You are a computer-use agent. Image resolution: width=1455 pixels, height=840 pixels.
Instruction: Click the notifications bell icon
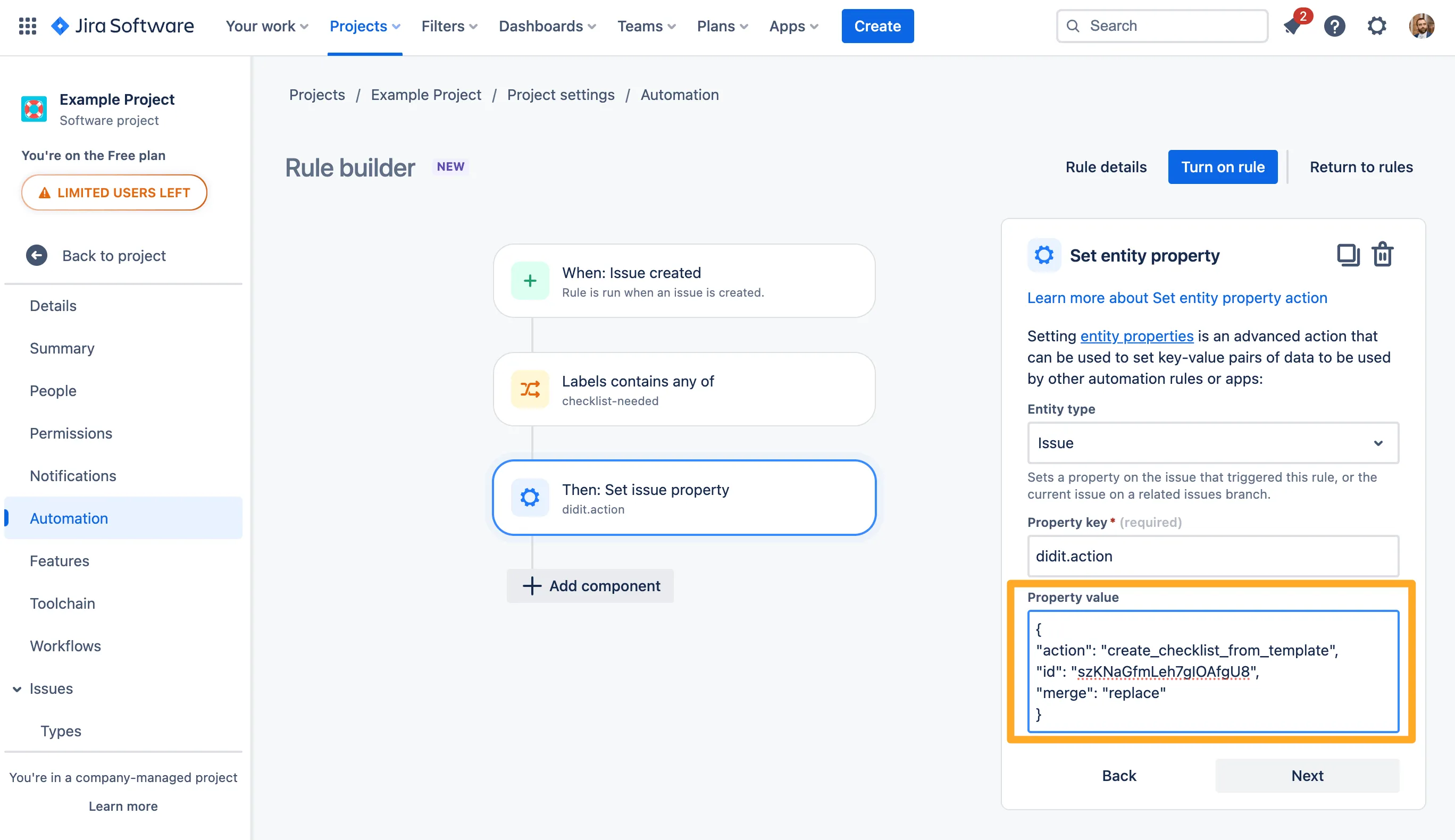point(1292,26)
